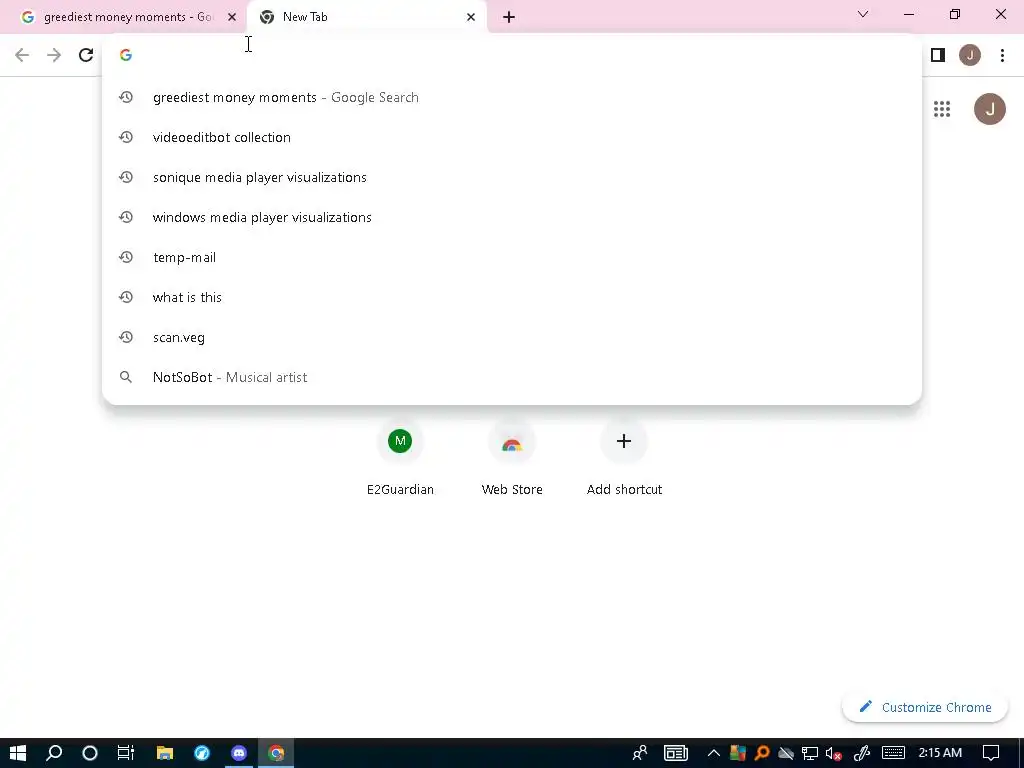Select the 'temp-mail' suggestion
Viewport: 1024px width, 768px height.
512,257
